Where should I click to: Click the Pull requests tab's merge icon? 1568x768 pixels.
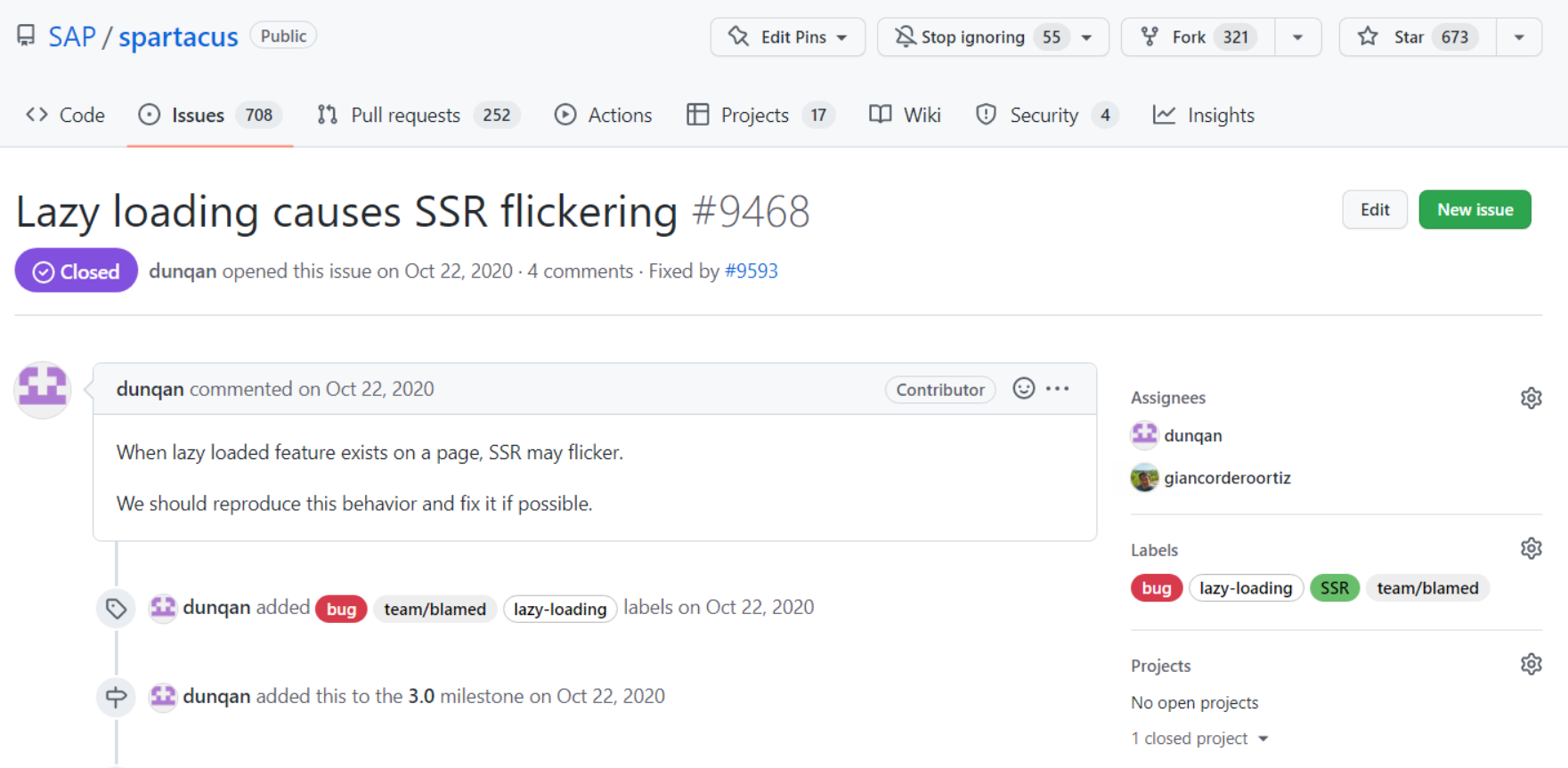coord(328,115)
